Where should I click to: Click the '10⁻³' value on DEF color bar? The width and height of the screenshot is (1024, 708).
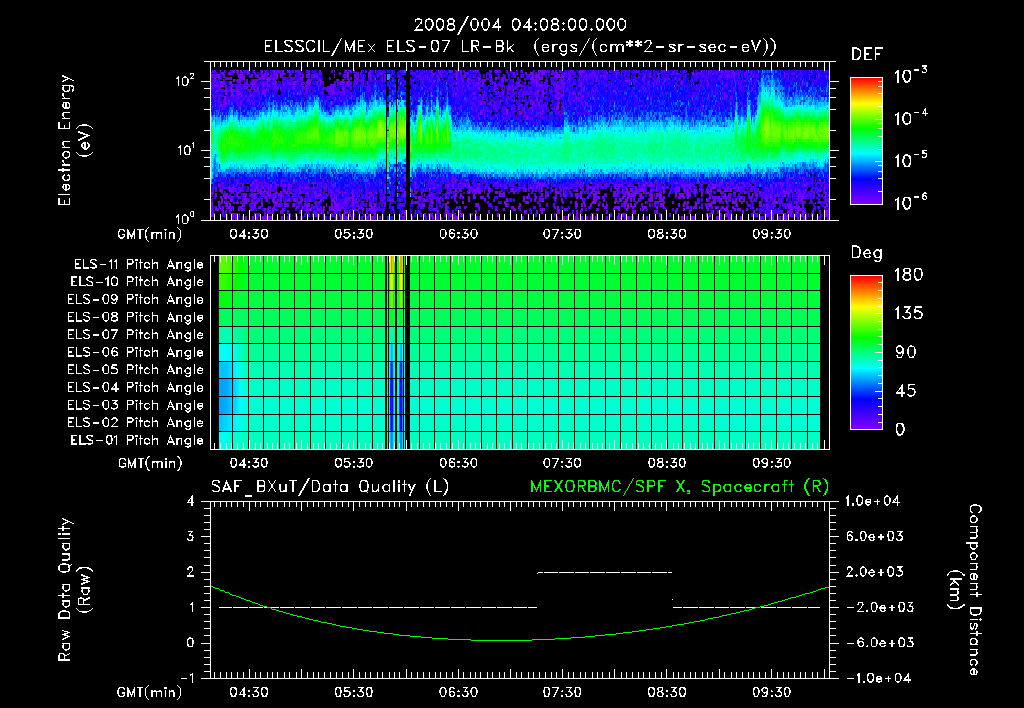(x=910, y=75)
